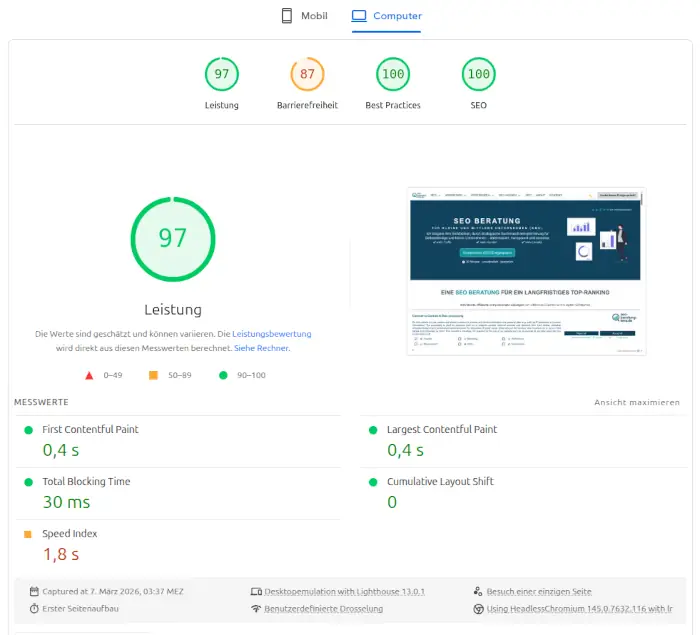This screenshot has height=635, width=700.
Task: Click the Speed Index label
Action: point(70,533)
